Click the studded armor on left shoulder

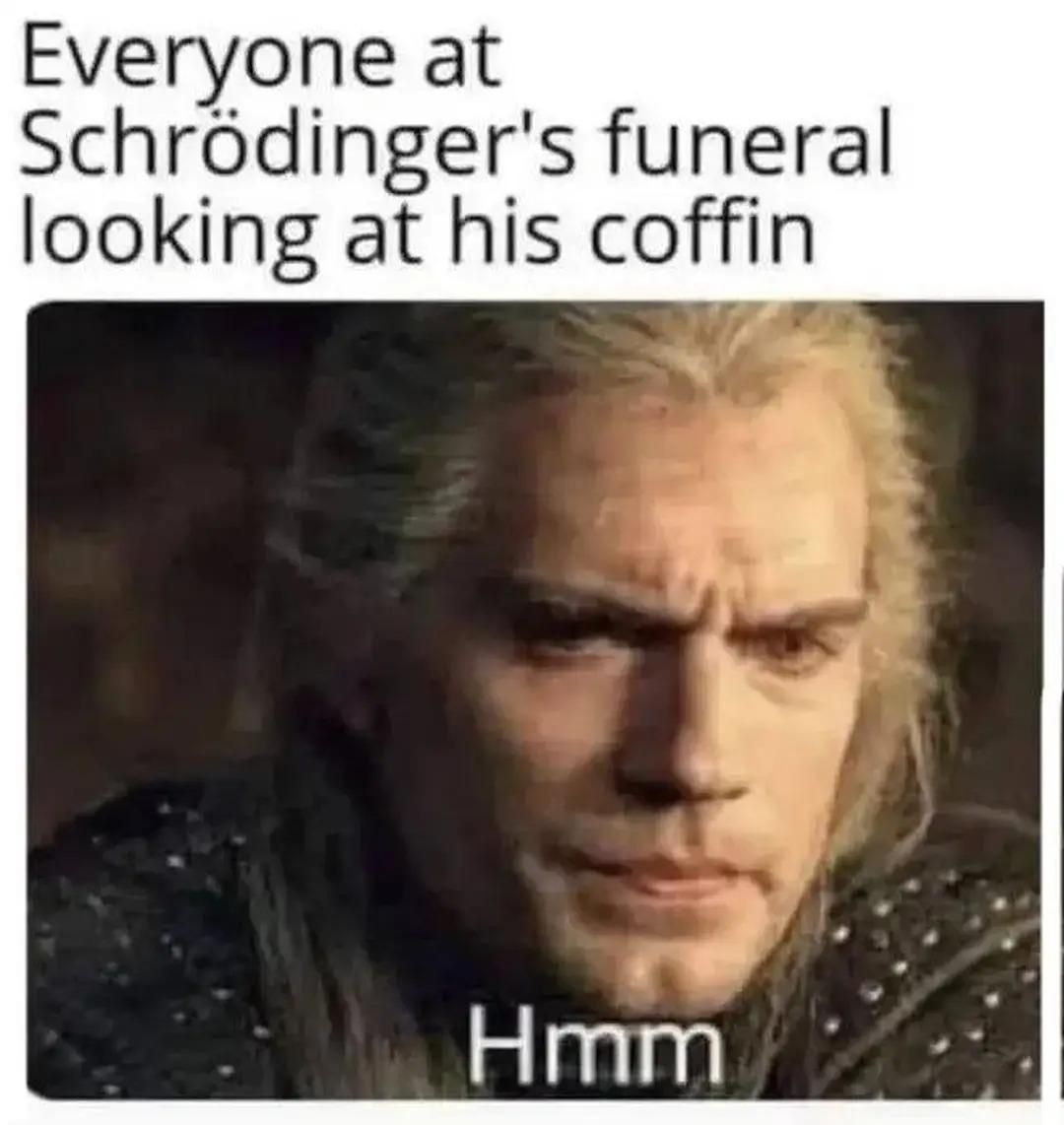(158, 933)
